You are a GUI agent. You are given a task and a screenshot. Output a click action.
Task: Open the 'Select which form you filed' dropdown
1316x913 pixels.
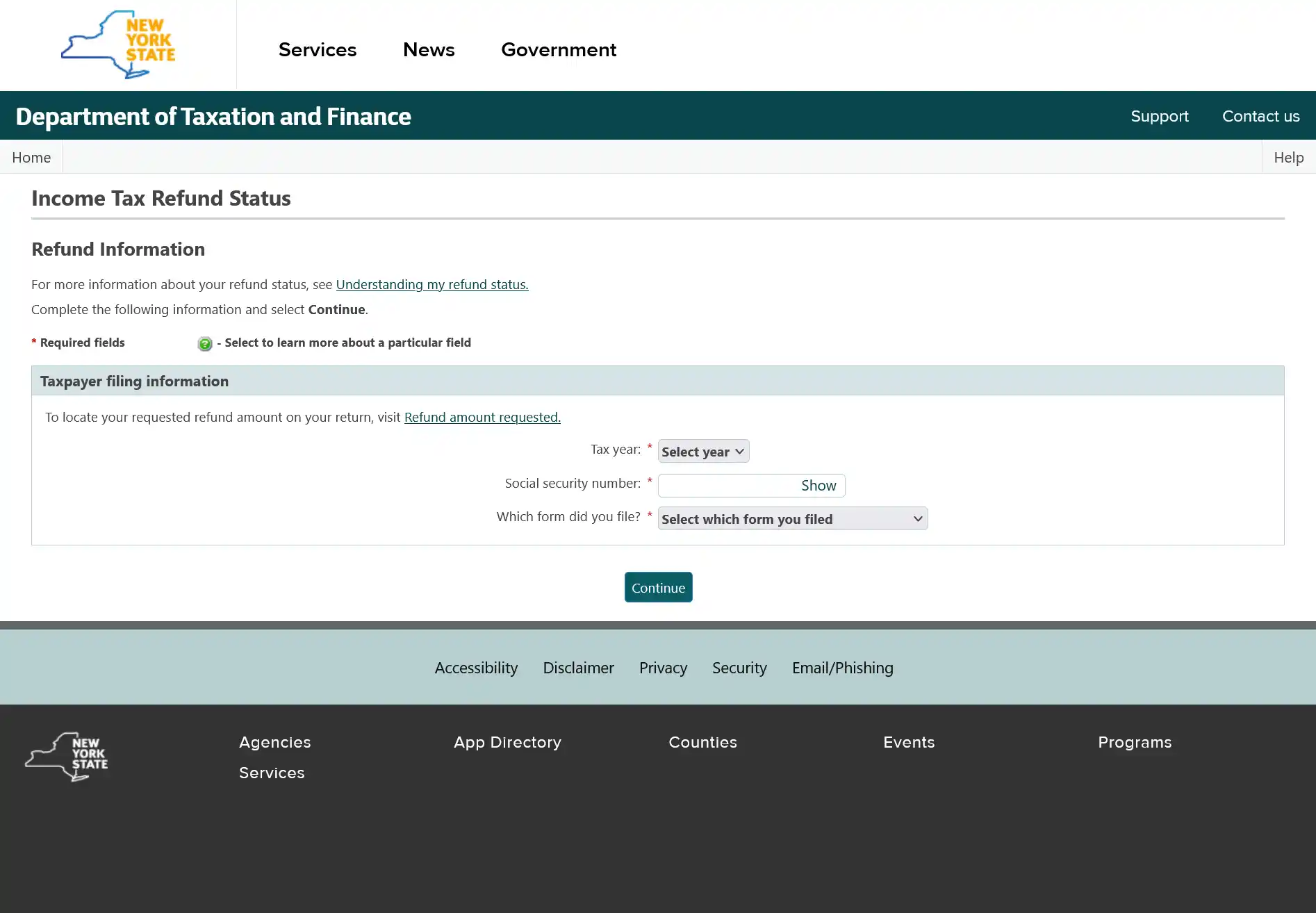tap(792, 518)
